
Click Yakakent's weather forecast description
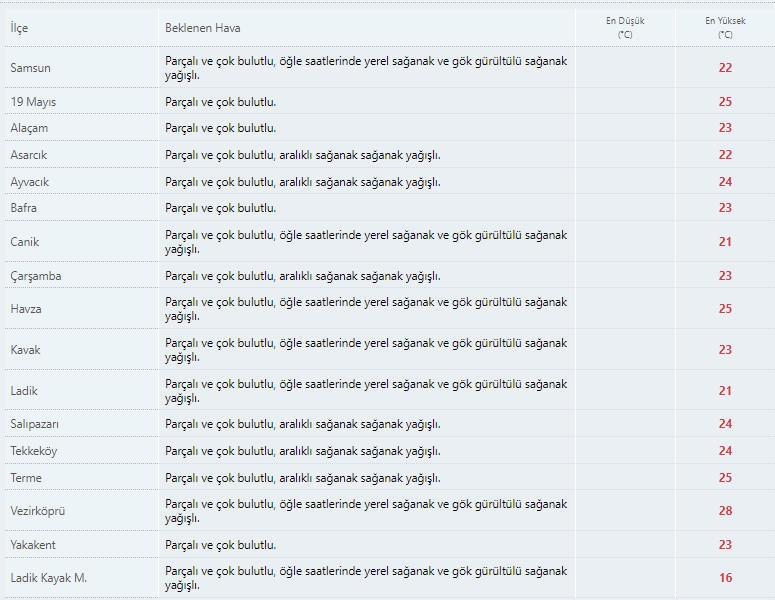[x=220, y=545]
